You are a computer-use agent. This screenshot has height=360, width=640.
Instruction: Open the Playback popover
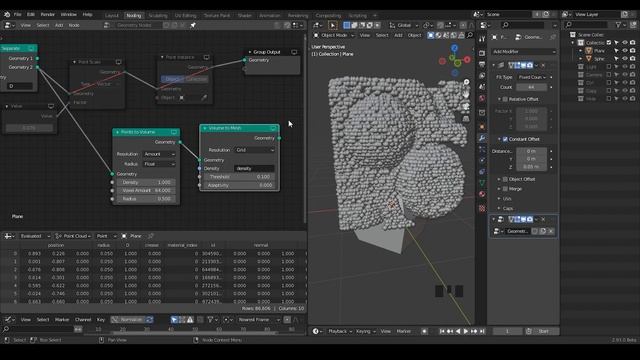point(340,331)
